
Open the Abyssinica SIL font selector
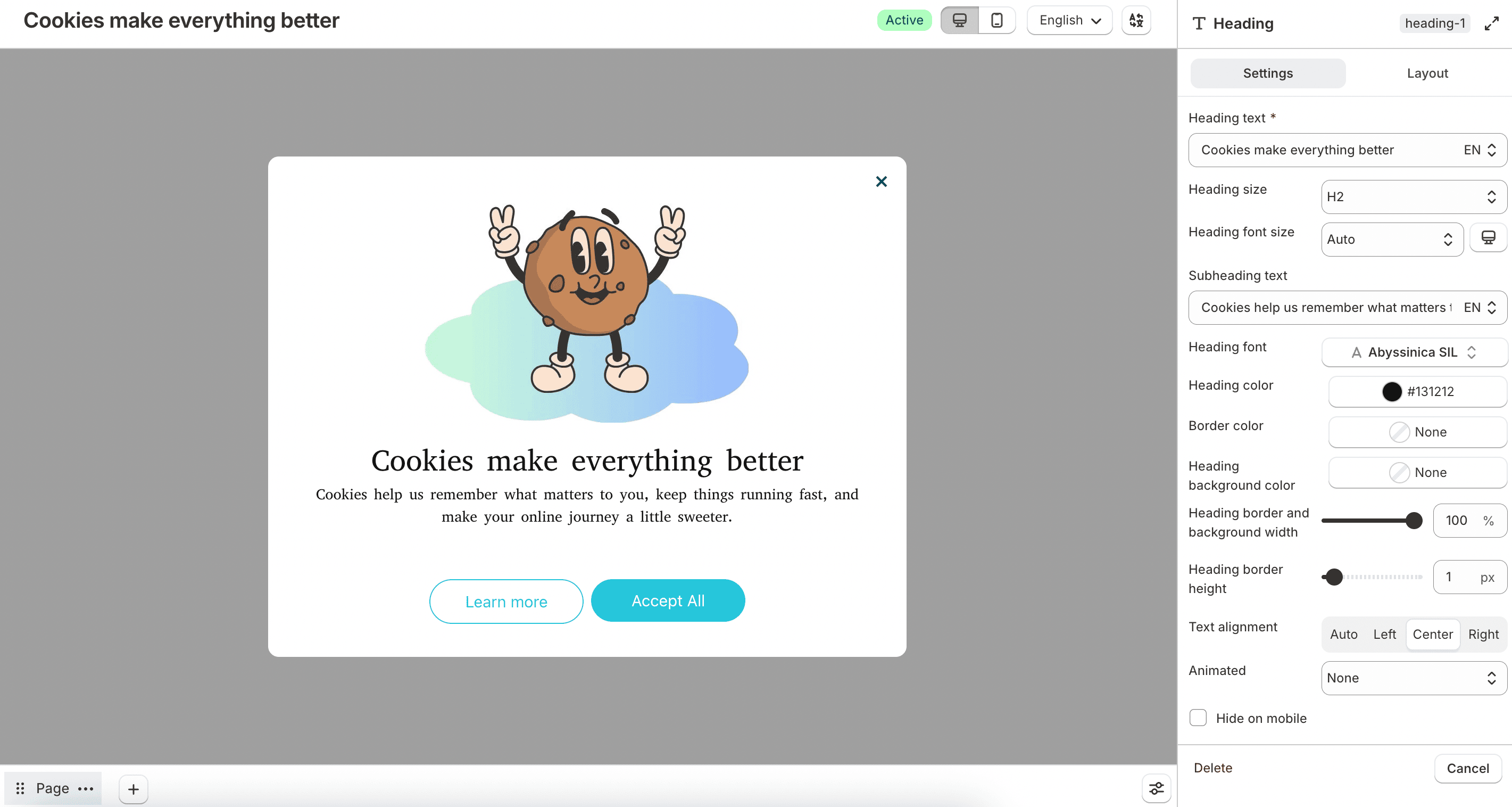[x=1414, y=352]
